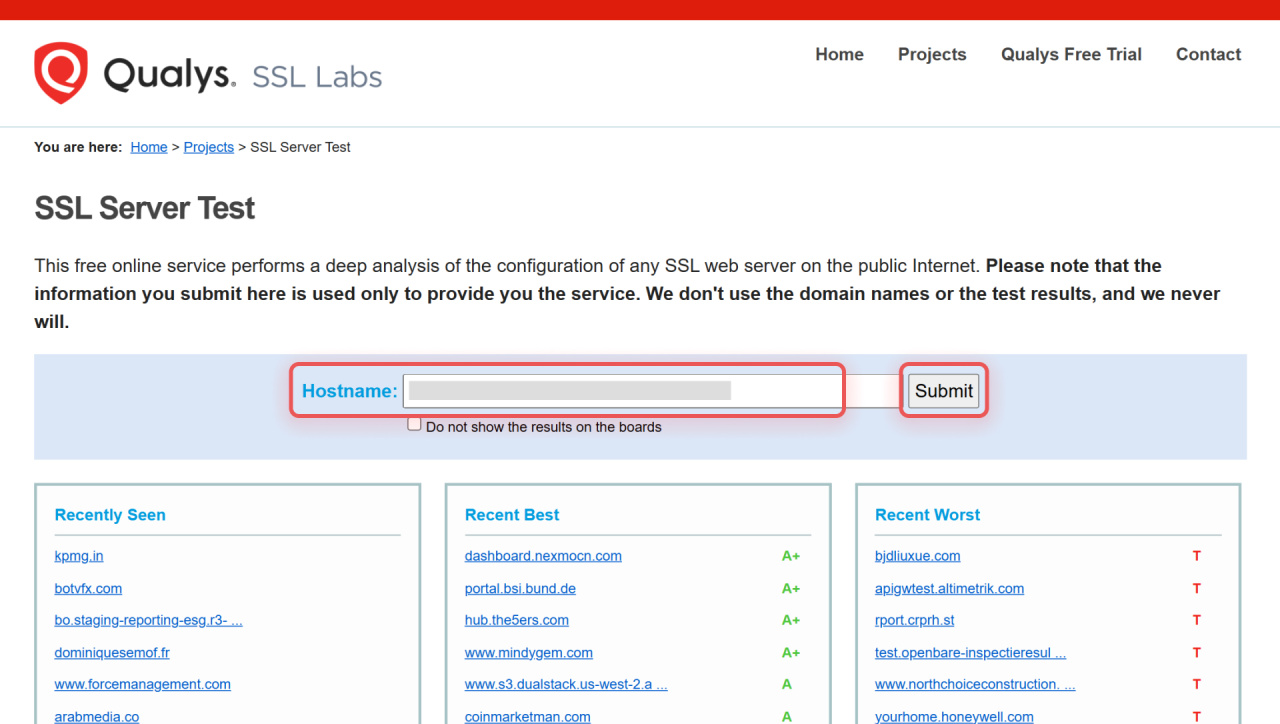This screenshot has height=724, width=1280.
Task: Click the Home breadcrumb link
Action: [x=149, y=147]
